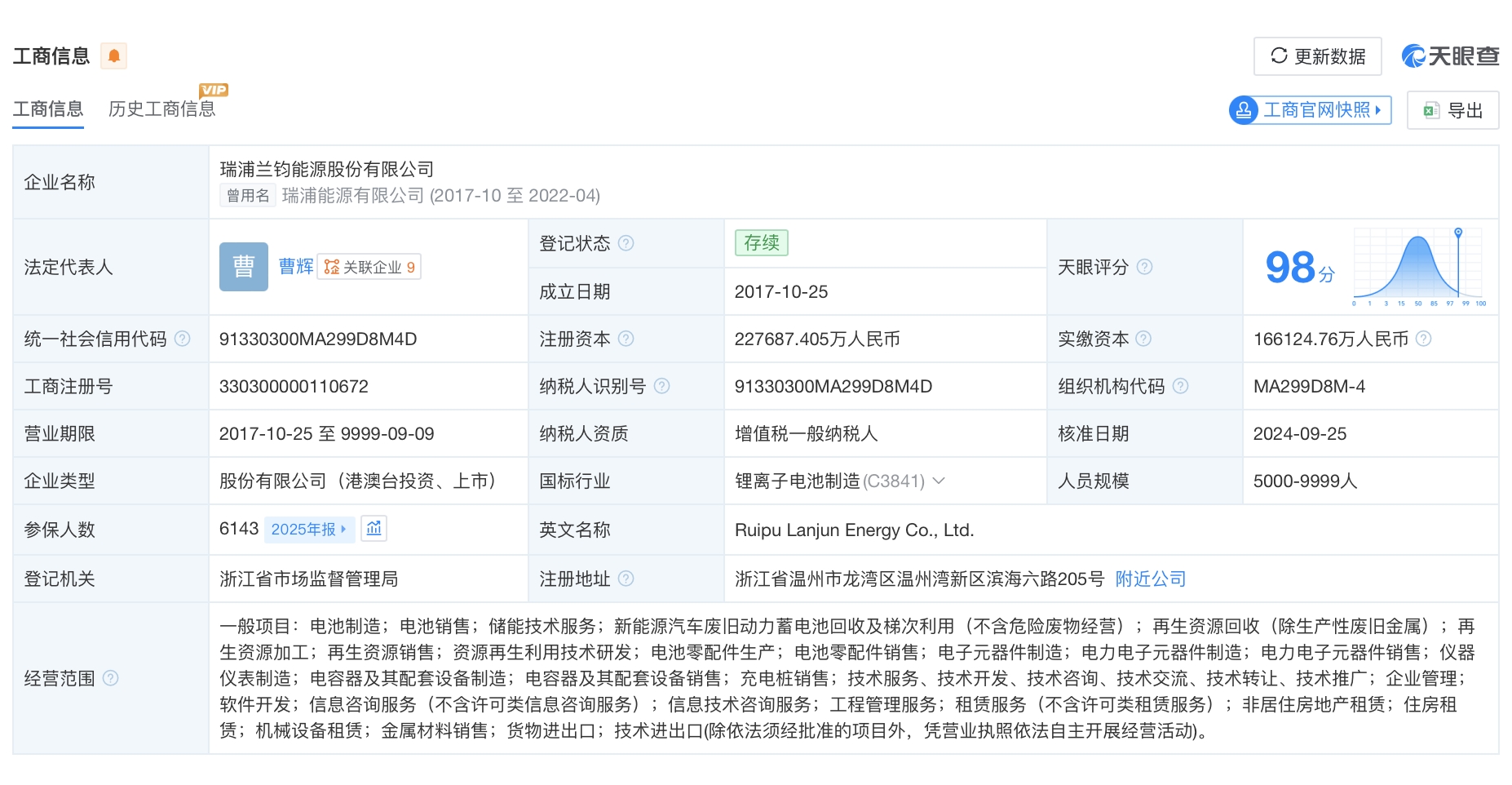Viewport: 1512px width, 785px height.
Task: Expand the 2025年报 report arrow
Action: pyautogui.click(x=343, y=530)
